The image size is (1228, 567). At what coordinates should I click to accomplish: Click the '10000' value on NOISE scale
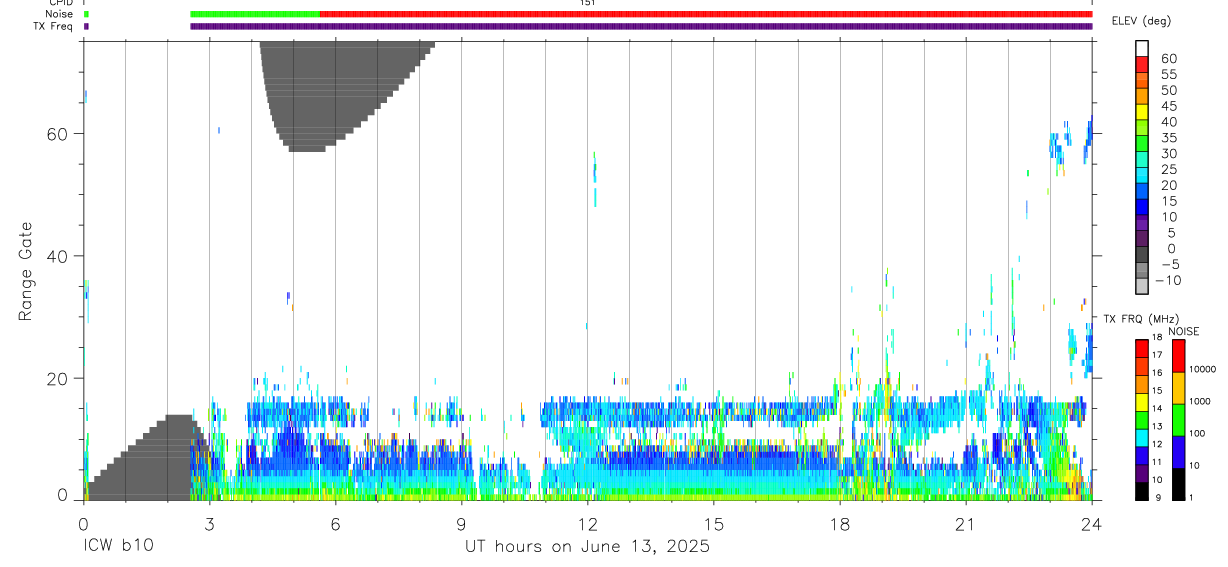coord(1205,370)
